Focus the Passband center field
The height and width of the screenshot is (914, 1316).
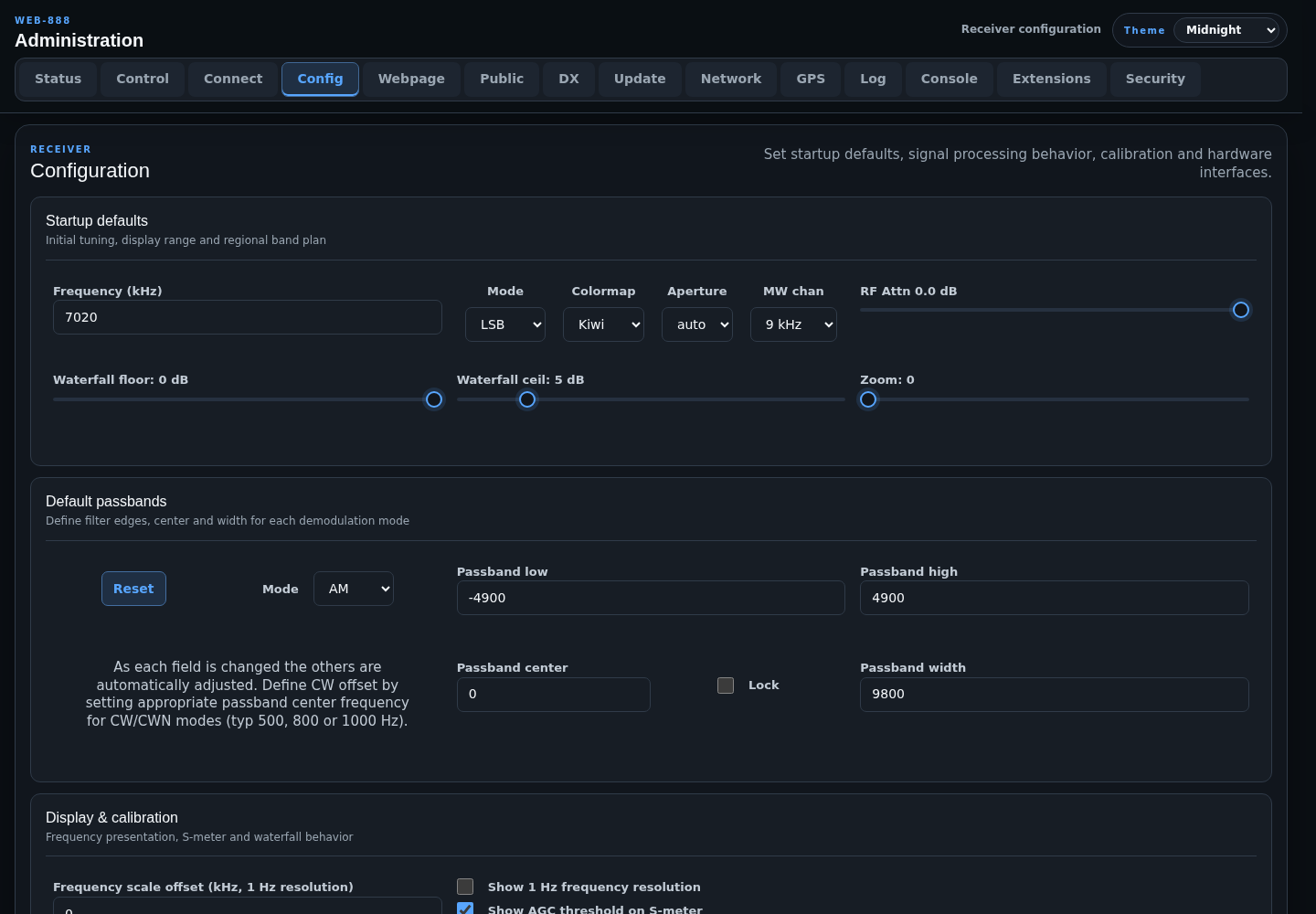pos(554,695)
